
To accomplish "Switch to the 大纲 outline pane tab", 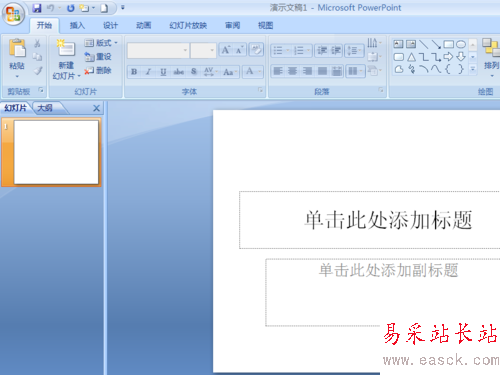I will (x=45, y=108).
